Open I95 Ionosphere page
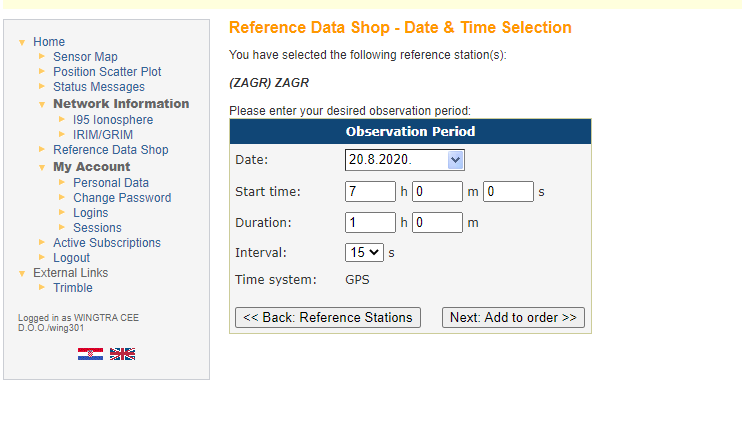 coord(113,120)
